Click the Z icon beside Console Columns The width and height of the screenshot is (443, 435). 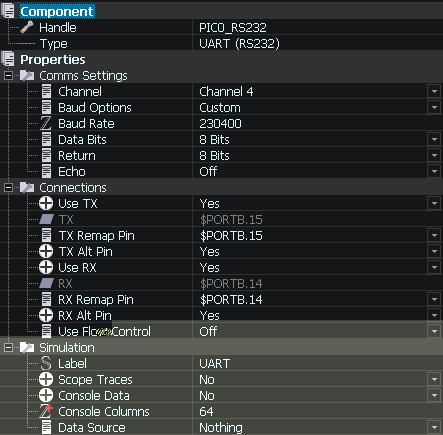46,411
